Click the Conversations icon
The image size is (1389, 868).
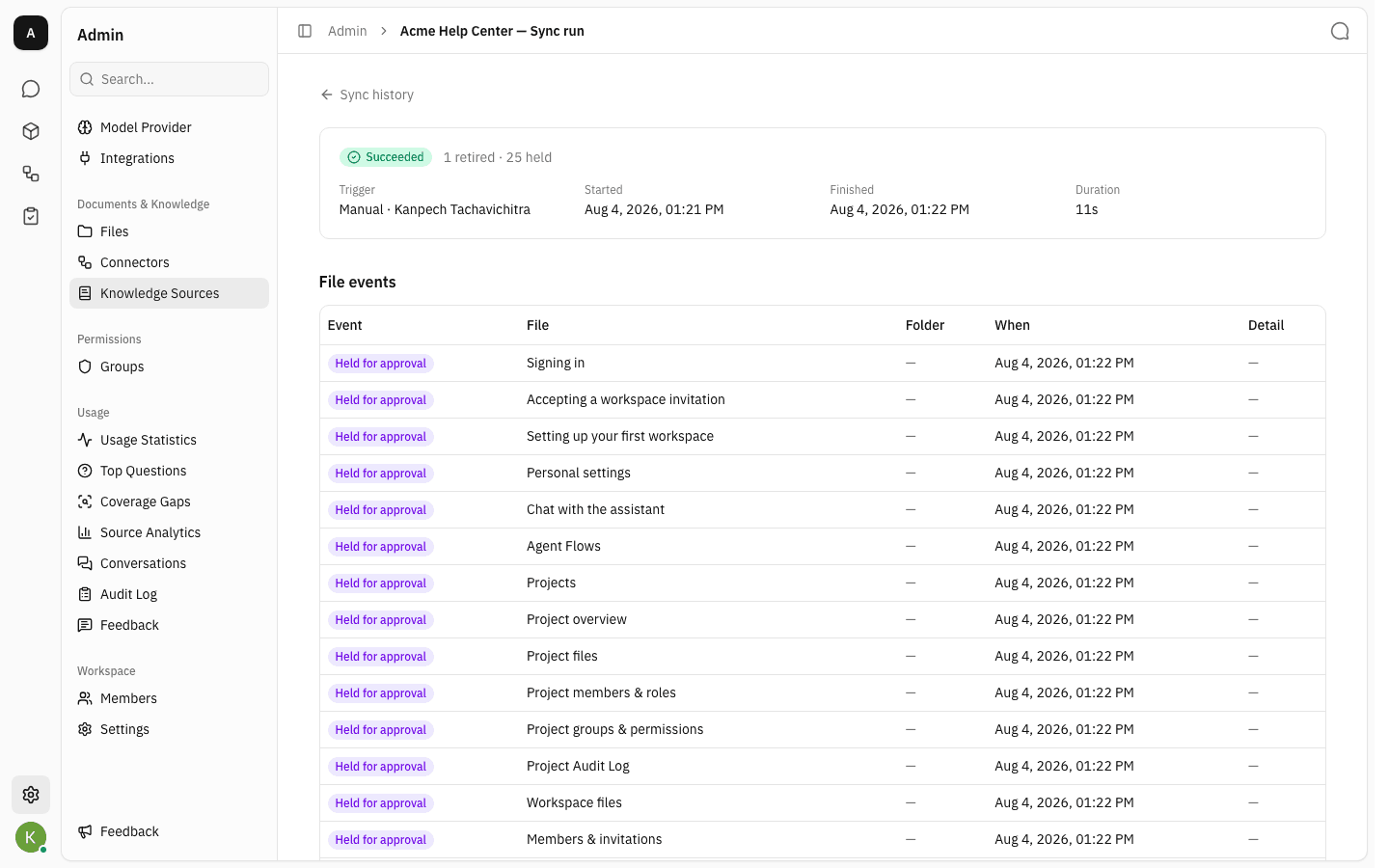[x=85, y=563]
